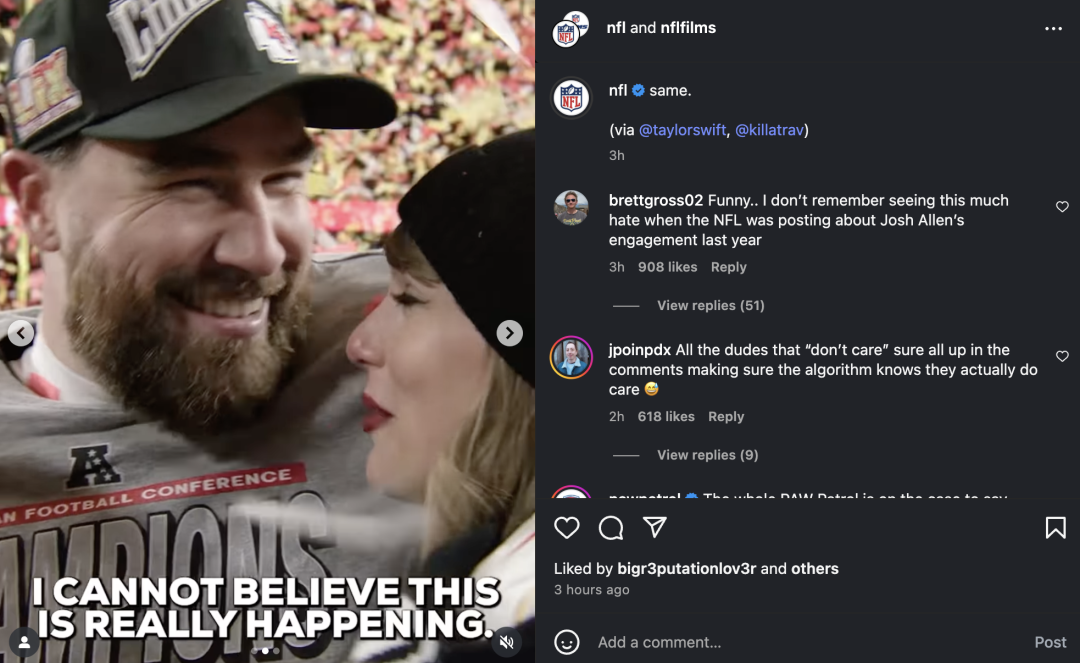Open the @killatrav profile mention

click(769, 130)
